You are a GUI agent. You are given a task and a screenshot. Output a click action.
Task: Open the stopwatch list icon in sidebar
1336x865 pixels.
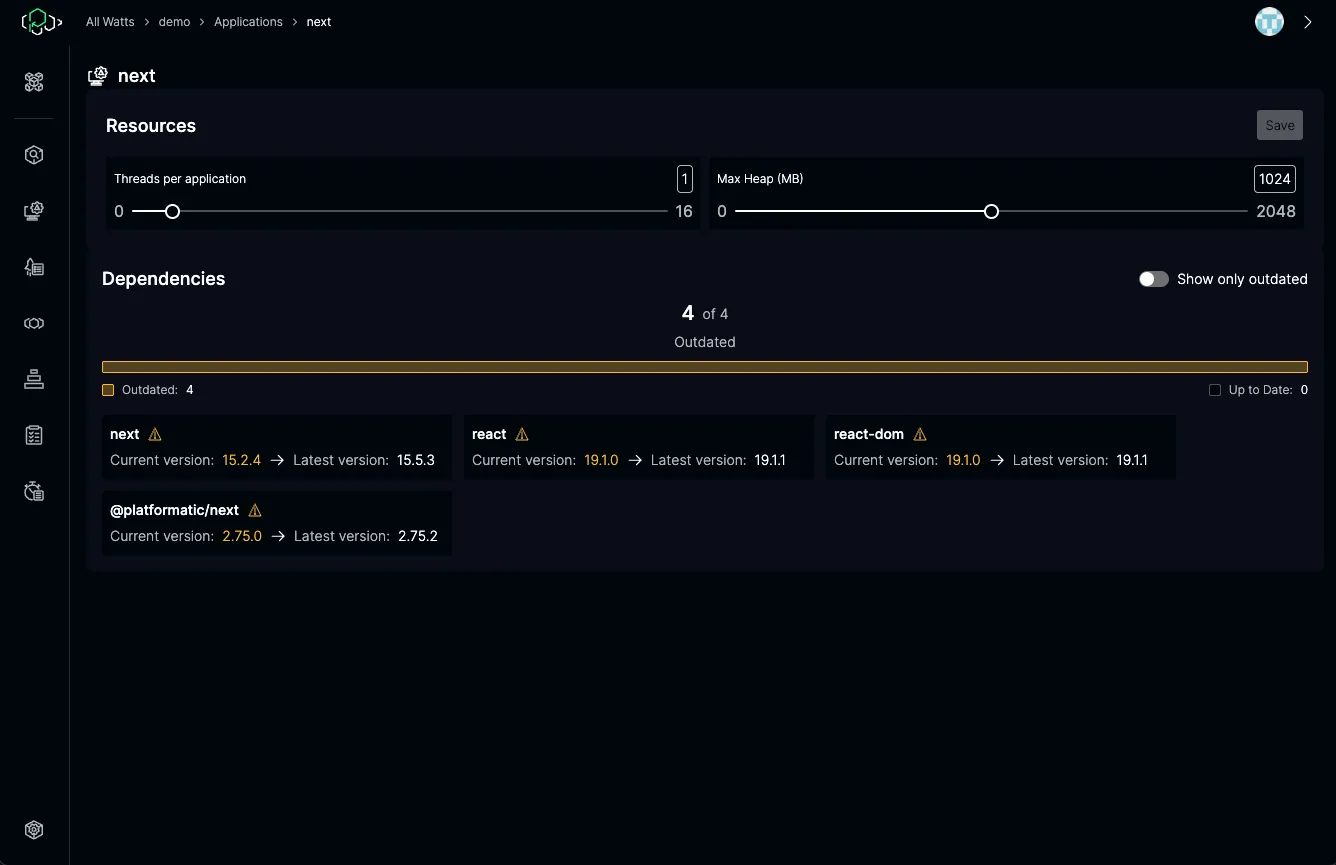pyautogui.click(x=34, y=491)
